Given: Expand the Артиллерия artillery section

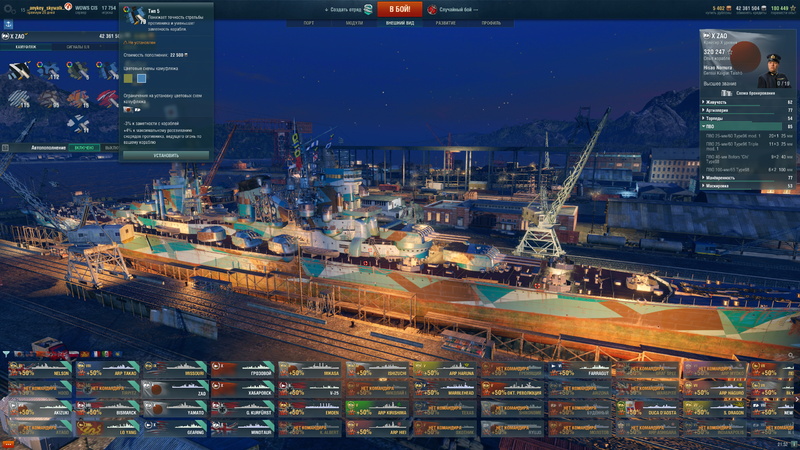Looking at the screenshot, I should tap(748, 110).
